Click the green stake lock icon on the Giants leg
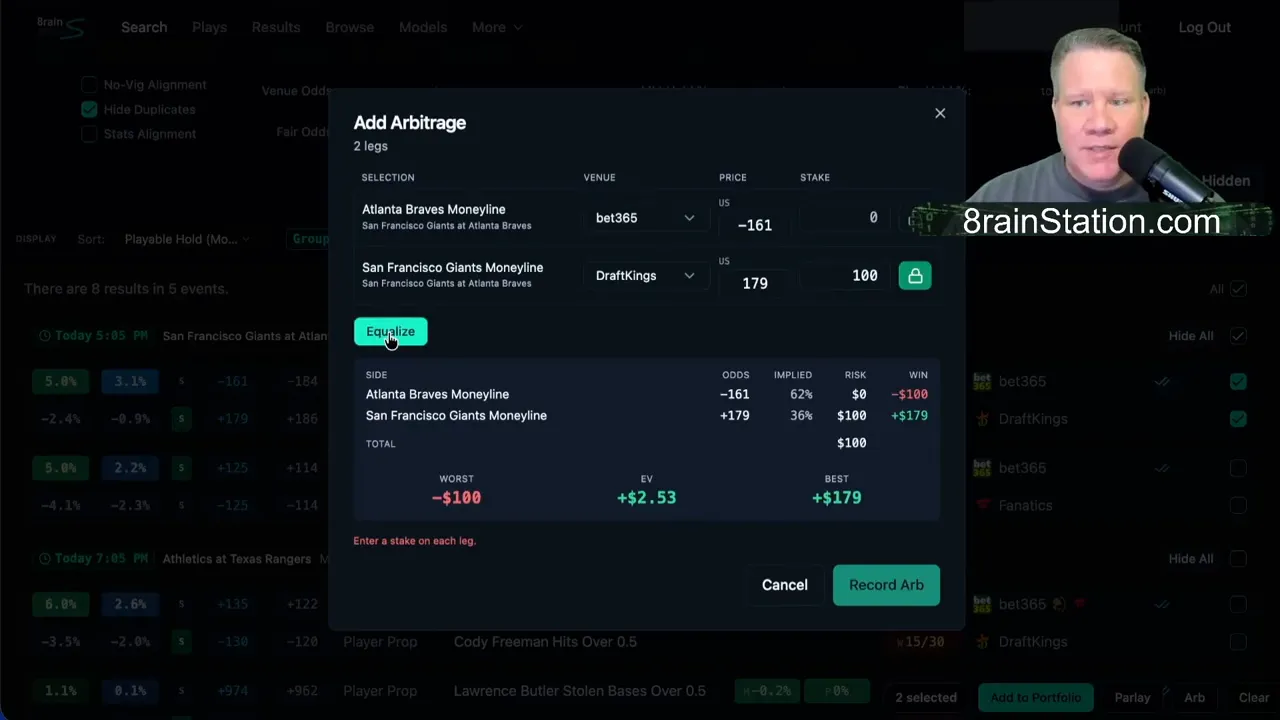Screen dimensions: 1280x720 (x=915, y=276)
